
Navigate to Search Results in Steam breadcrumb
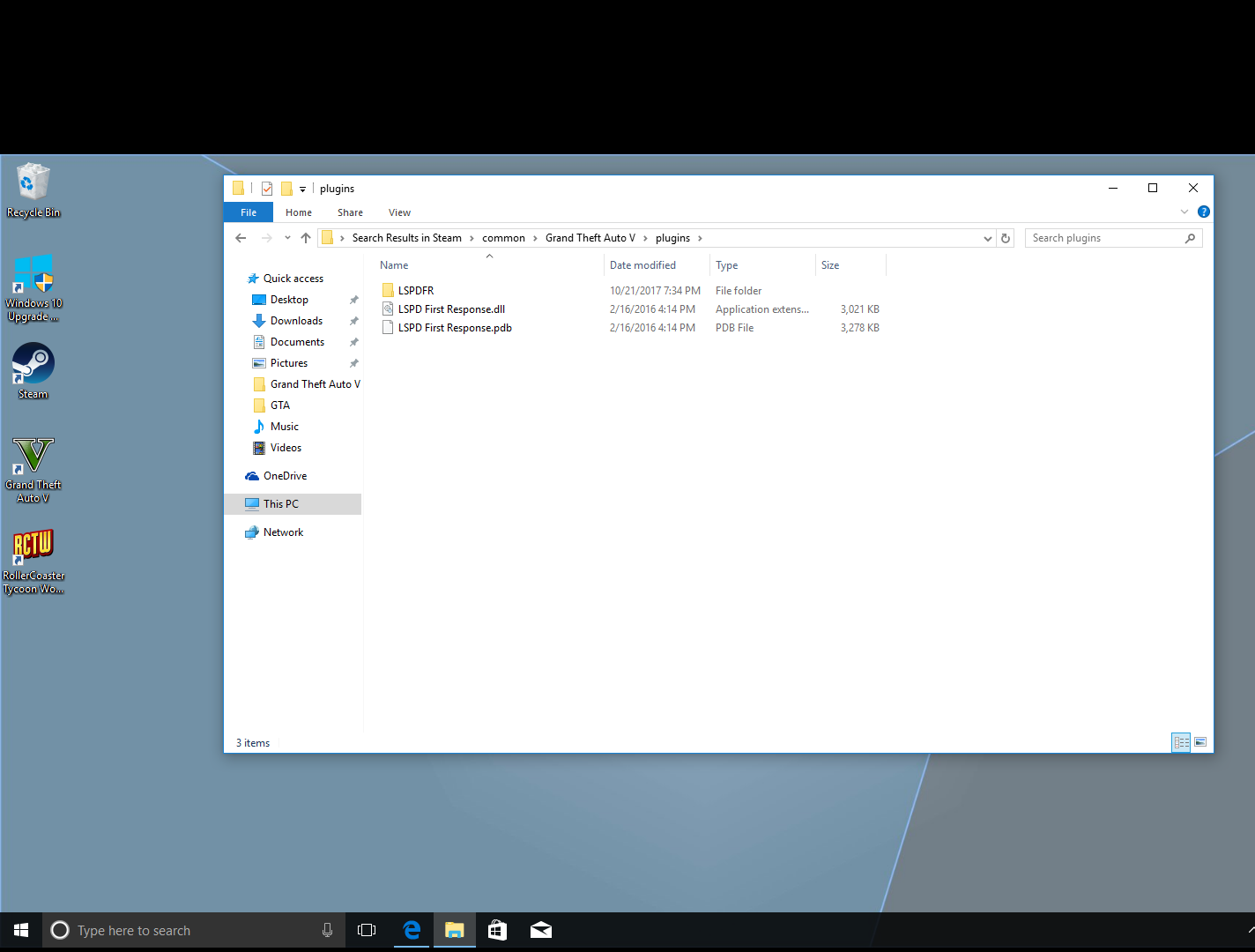406,238
